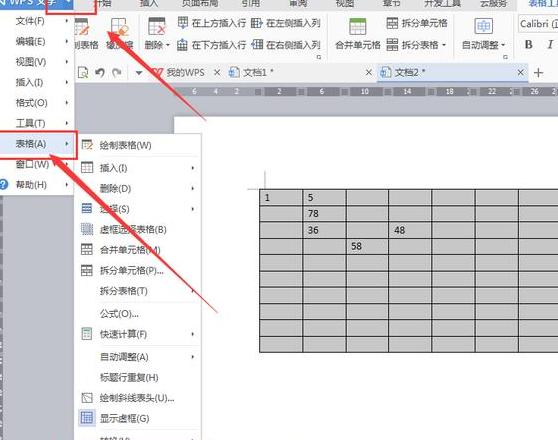Click the insert row above icon
The height and width of the screenshot is (440, 558).
pyautogui.click(x=183, y=23)
